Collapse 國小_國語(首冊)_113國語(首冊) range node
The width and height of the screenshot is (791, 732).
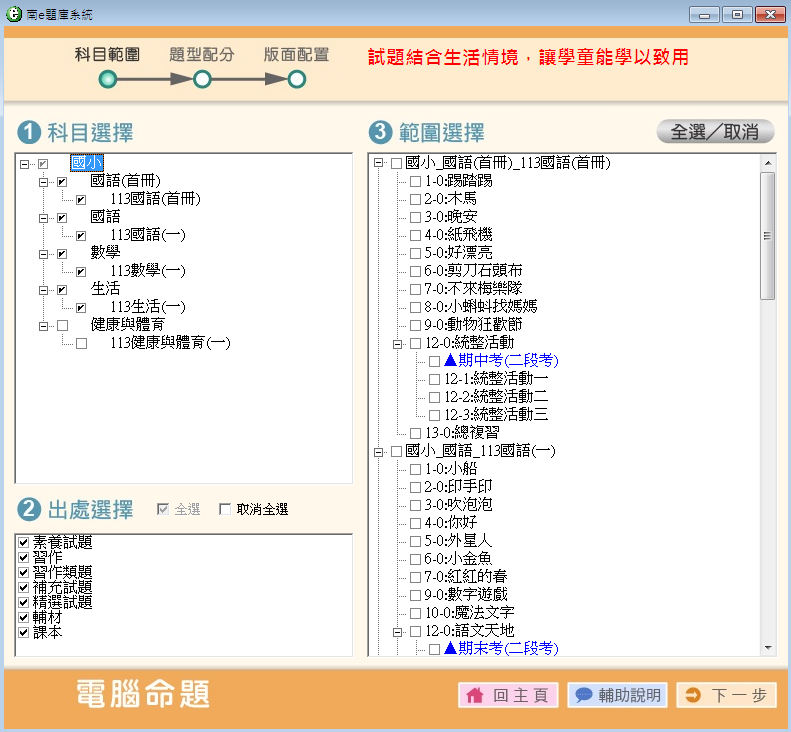pyautogui.click(x=378, y=163)
